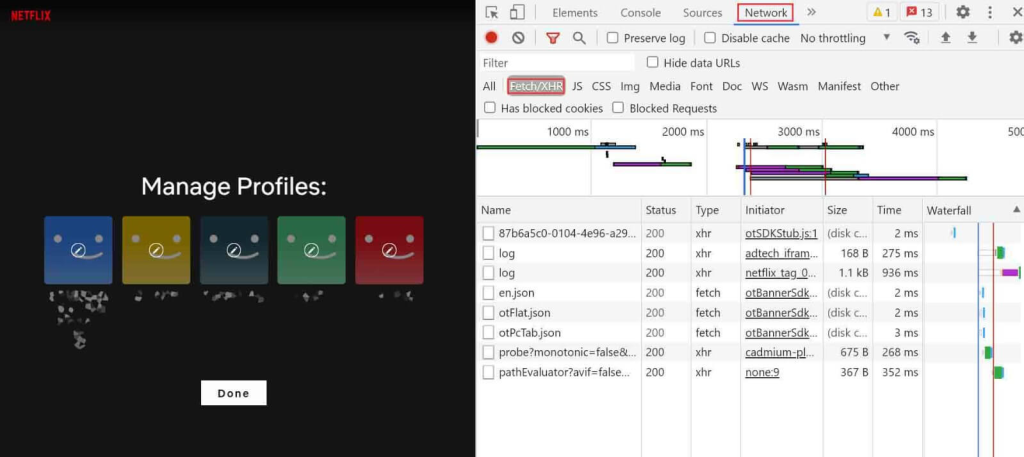Image resolution: width=1024 pixels, height=457 pixels.
Task: Enable Disable cache checkbox
Action: point(710,38)
